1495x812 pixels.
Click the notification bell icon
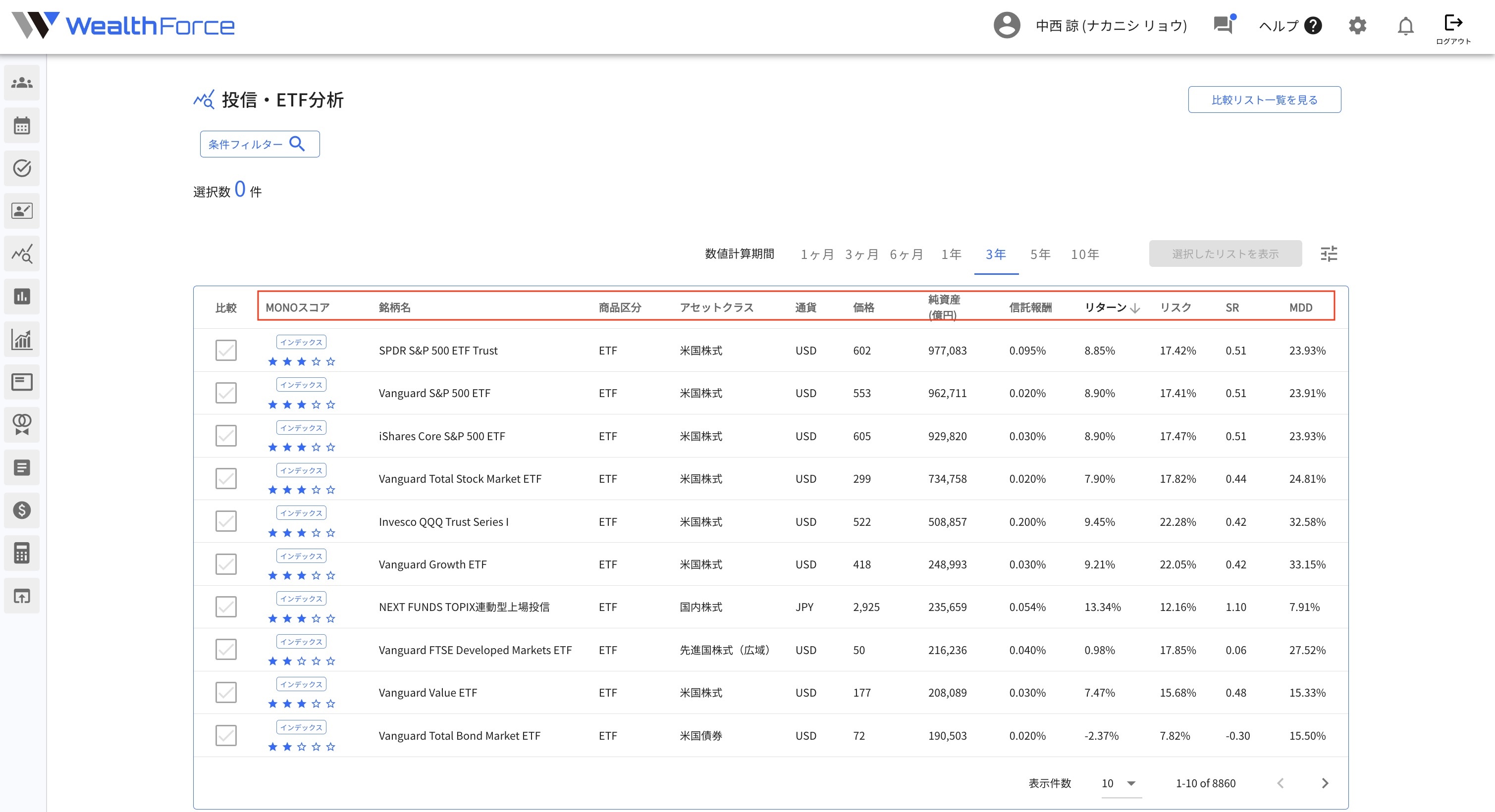(1405, 26)
